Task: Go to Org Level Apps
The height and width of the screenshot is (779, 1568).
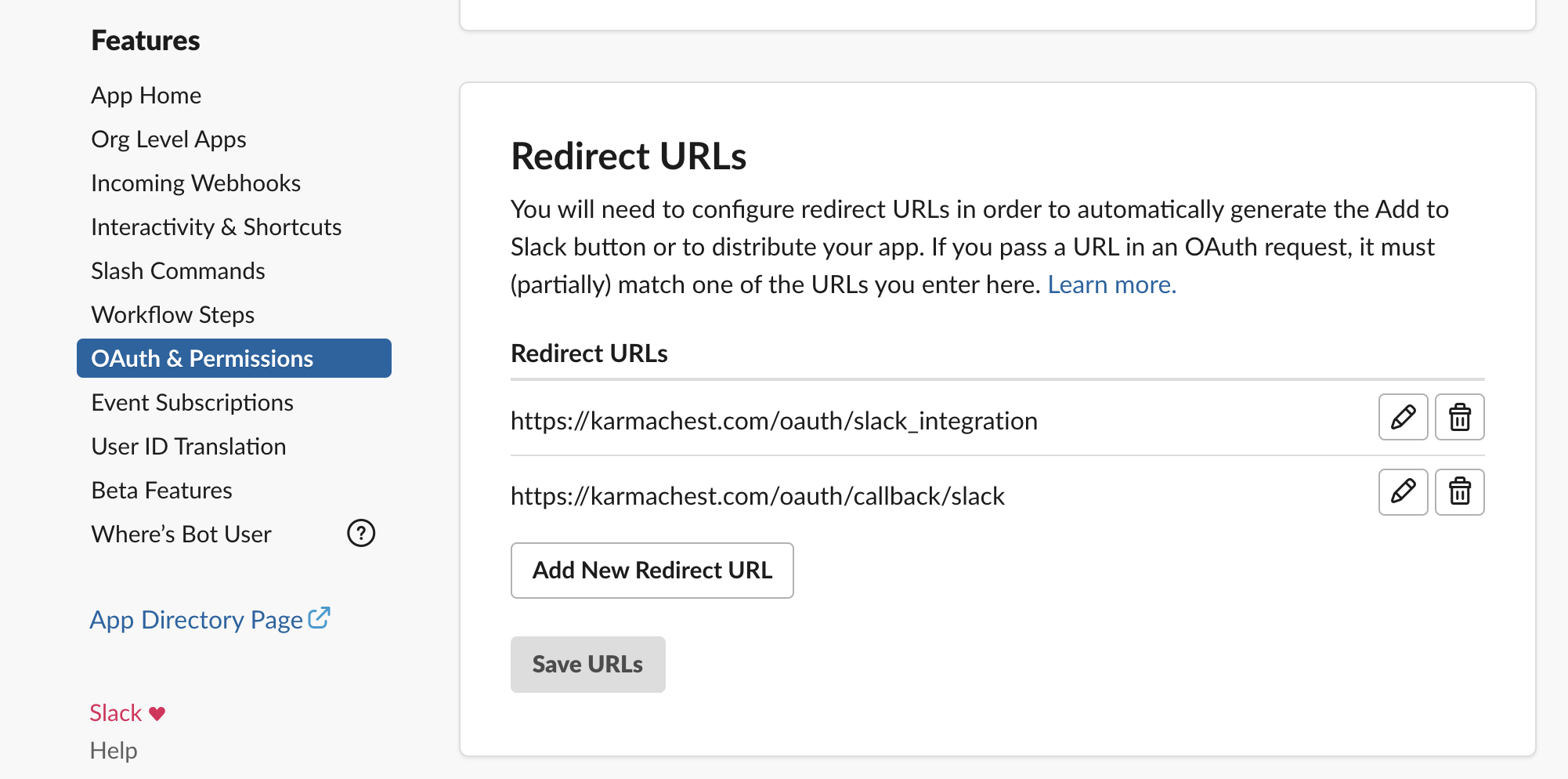Action: [x=168, y=139]
